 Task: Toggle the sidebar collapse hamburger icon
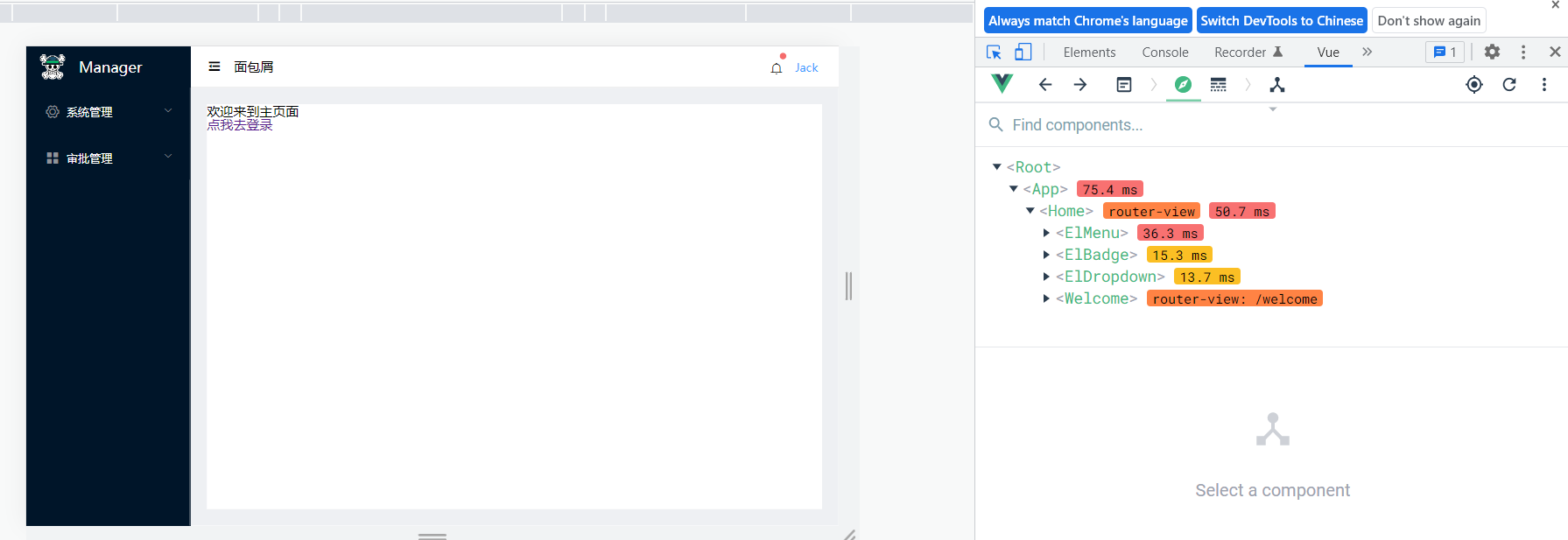pos(214,67)
